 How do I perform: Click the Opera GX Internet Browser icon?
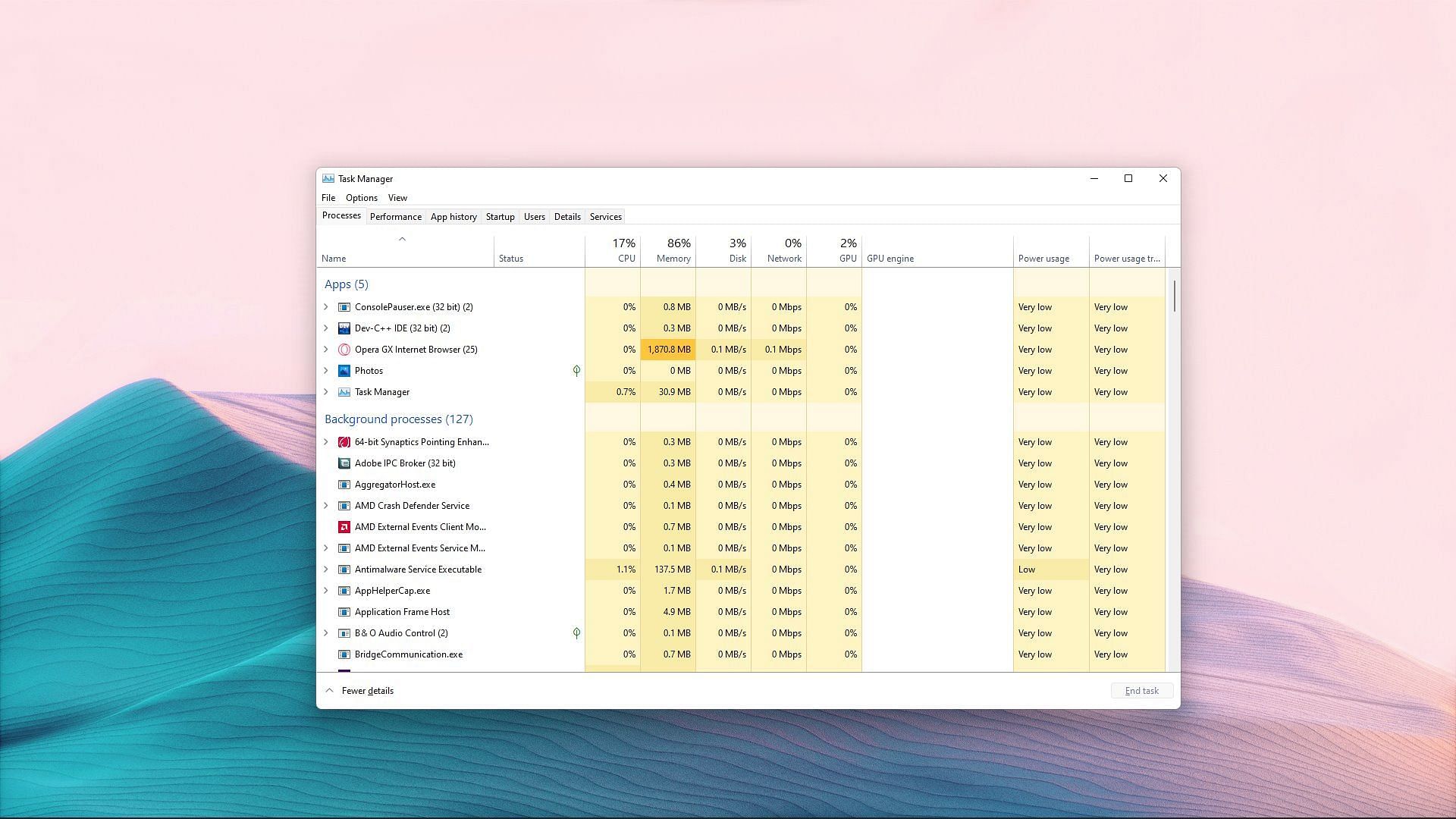344,349
